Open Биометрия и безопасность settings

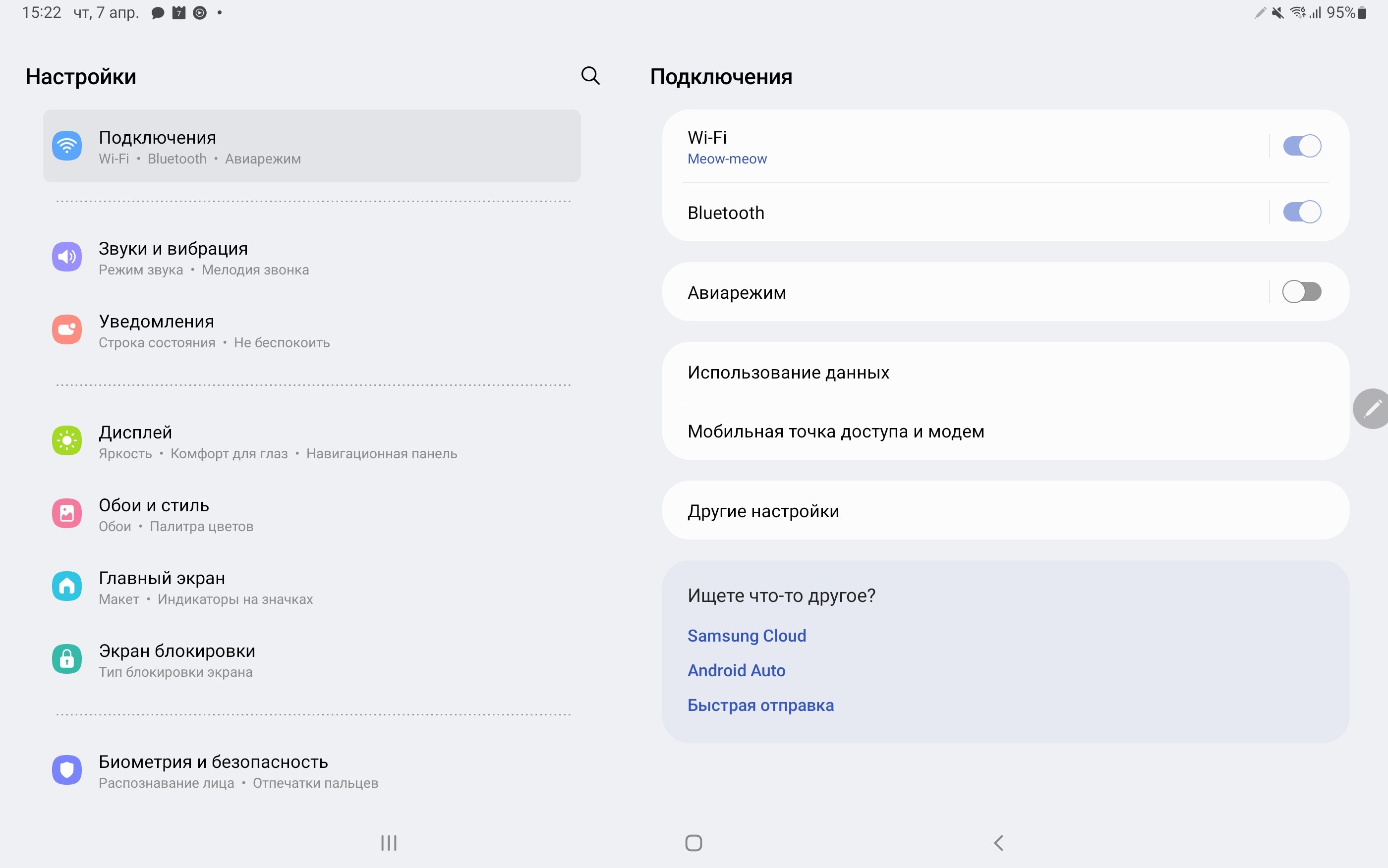coord(312,770)
